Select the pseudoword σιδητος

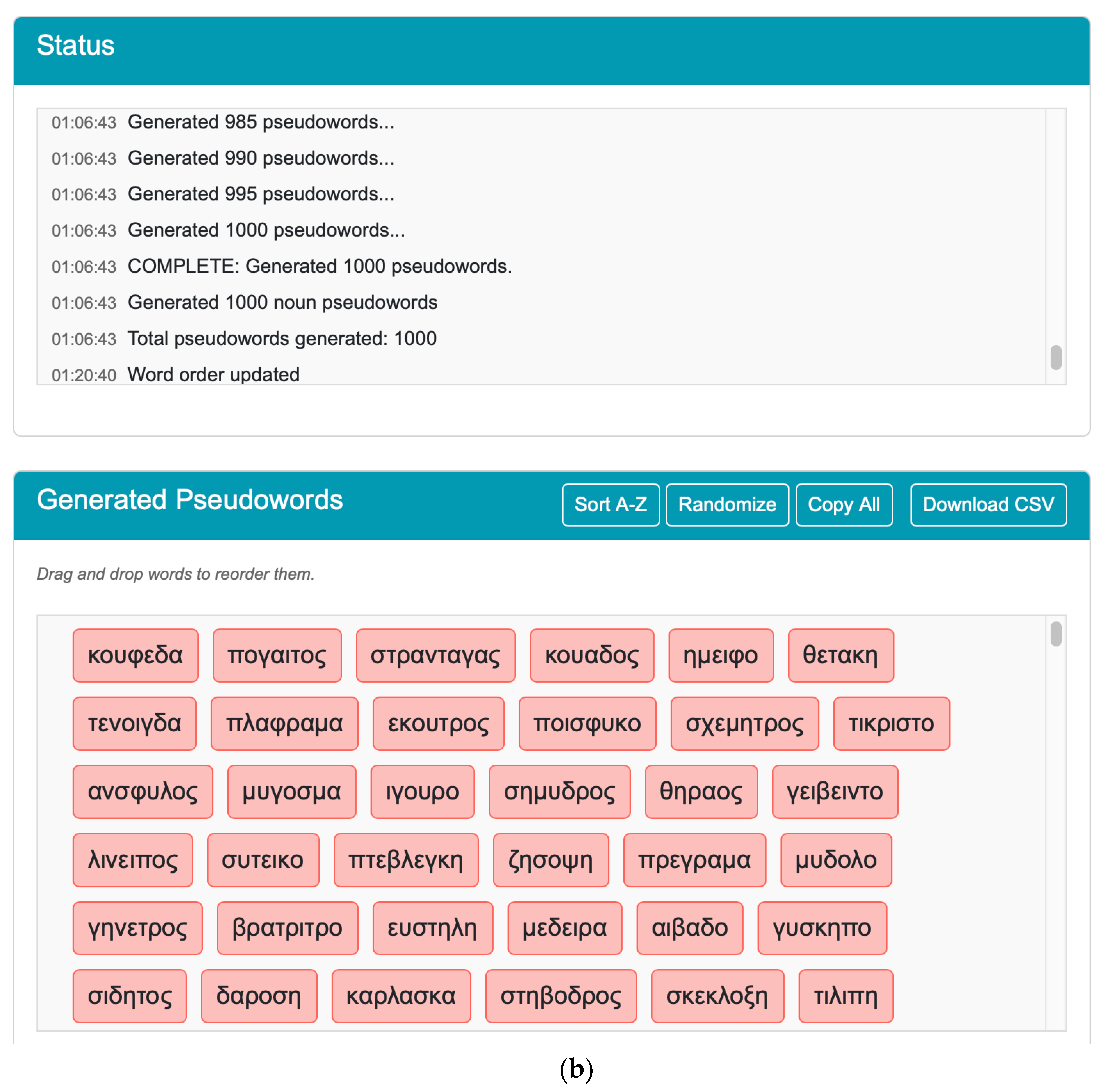(130, 996)
